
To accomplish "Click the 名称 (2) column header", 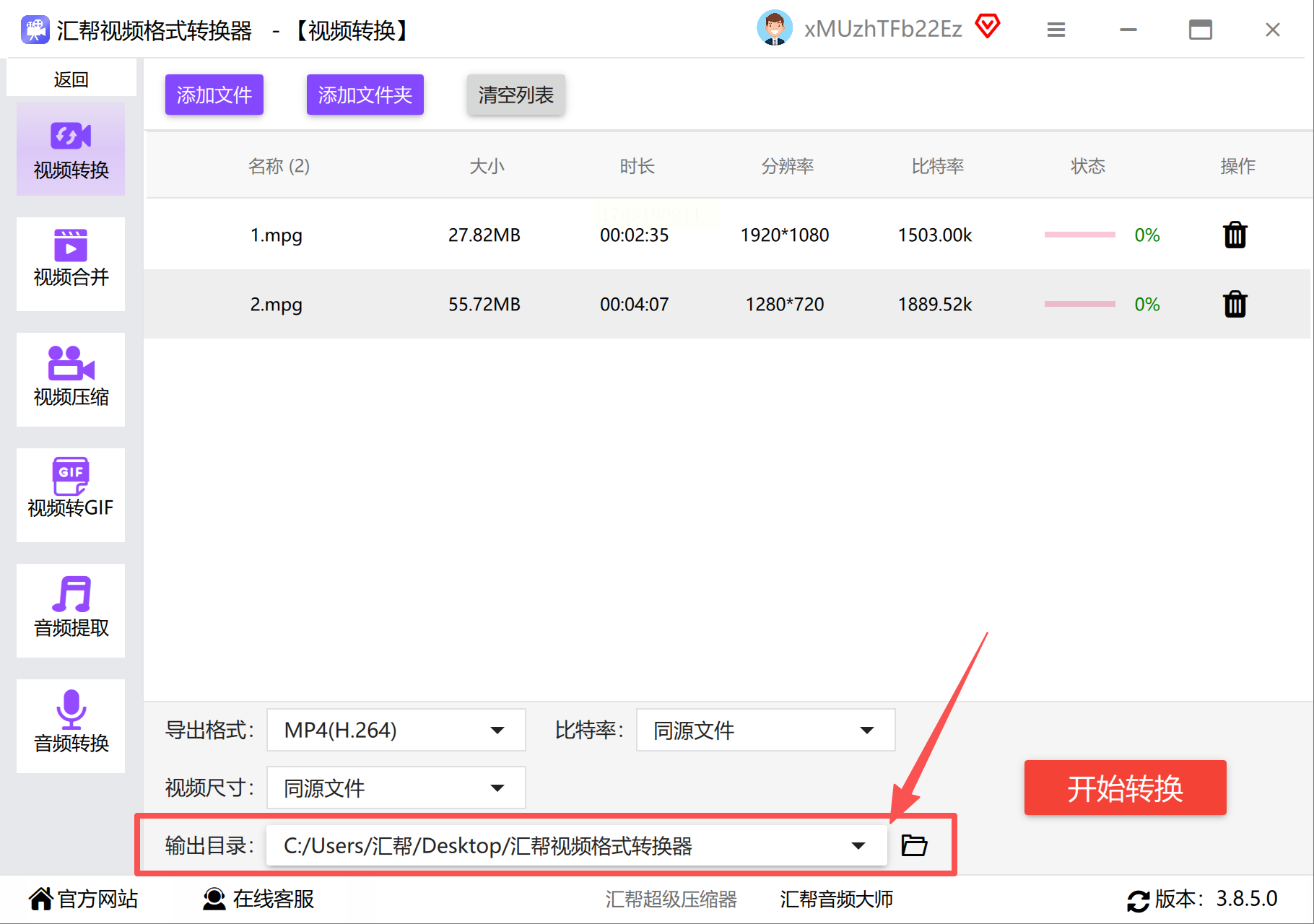I will coord(279,166).
